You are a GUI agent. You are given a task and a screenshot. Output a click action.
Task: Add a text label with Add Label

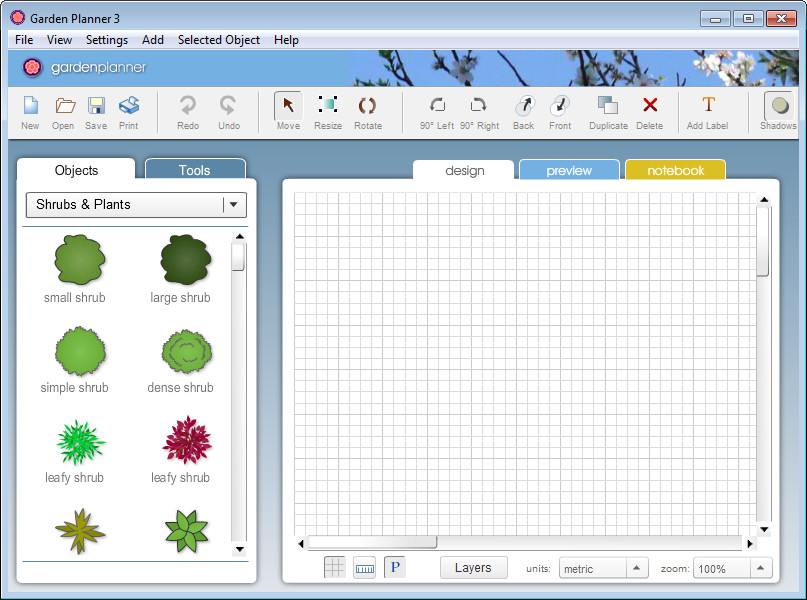tap(708, 106)
